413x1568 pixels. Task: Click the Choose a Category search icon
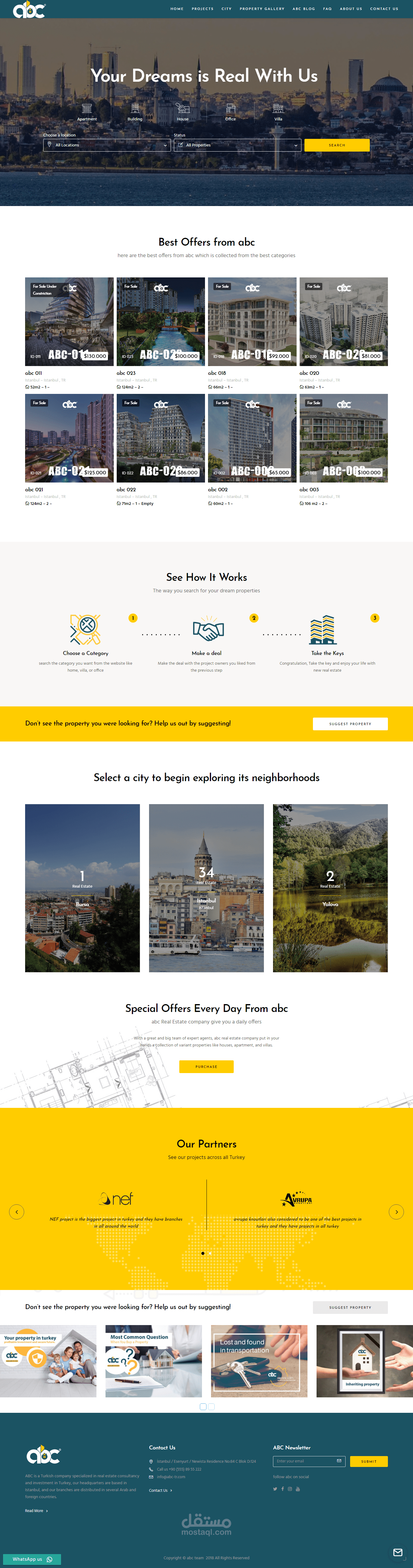click(85, 629)
